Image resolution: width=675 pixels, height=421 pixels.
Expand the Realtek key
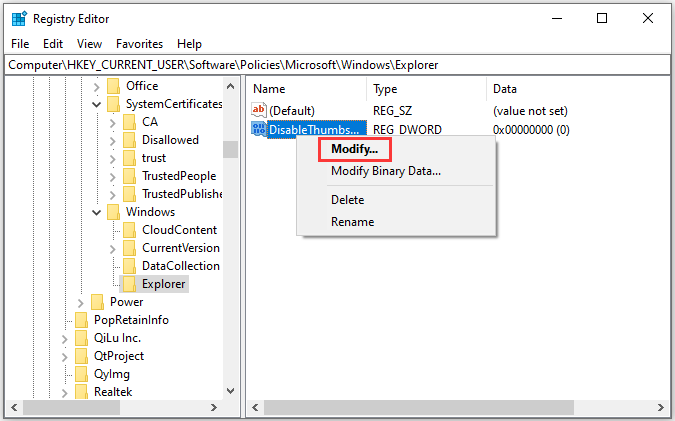(65, 393)
